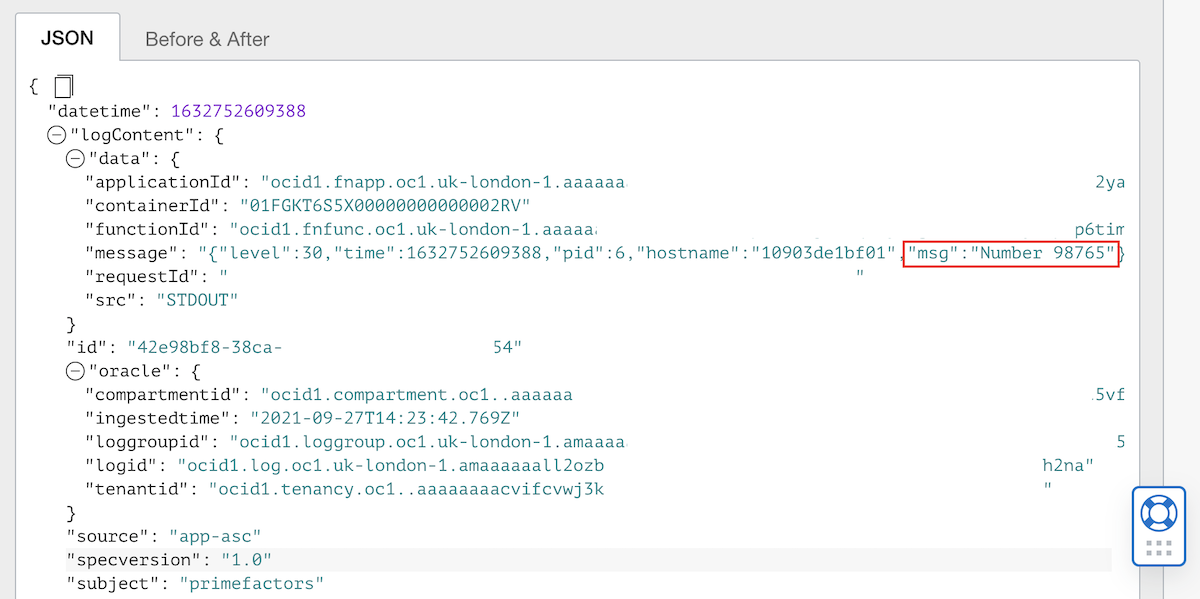Screen dimensions: 1200x599
Task: Collapse the oracle node
Action: coord(73,370)
